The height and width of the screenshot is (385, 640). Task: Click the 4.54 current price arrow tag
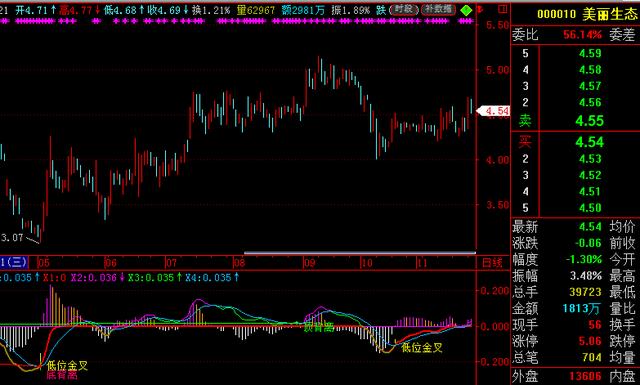coord(493,111)
